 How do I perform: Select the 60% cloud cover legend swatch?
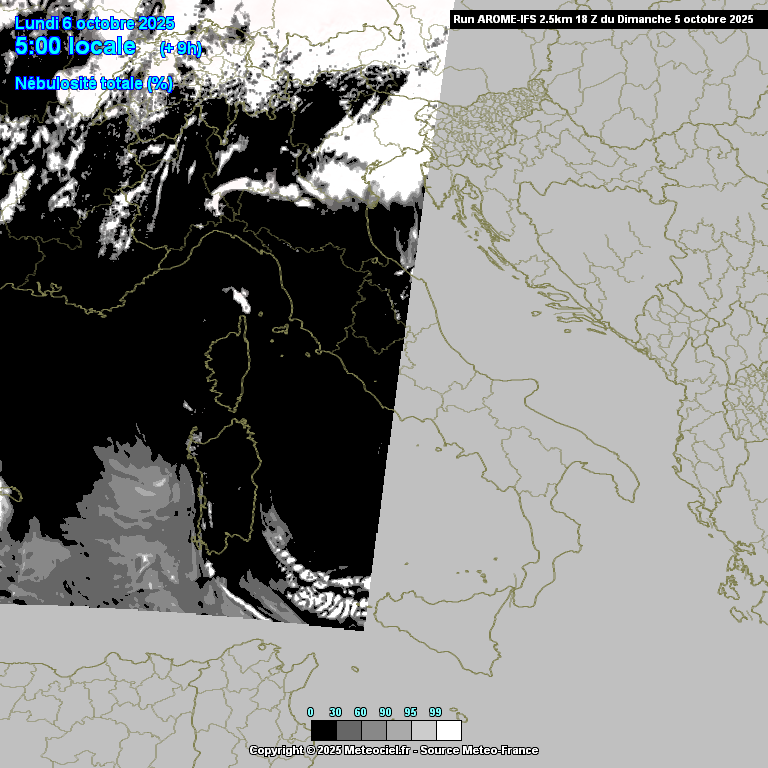[374, 730]
